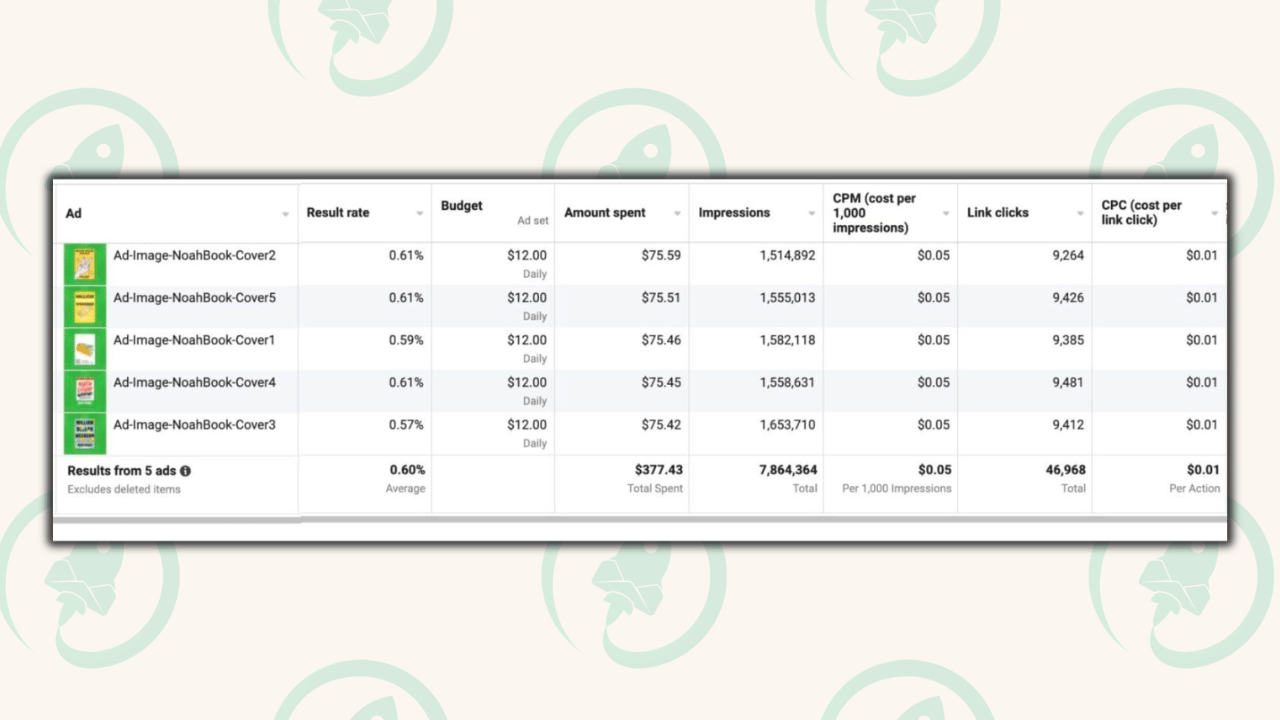Viewport: 1280px width, 720px height.
Task: Click the Ad-Image-NoahBook-Cover4 thumbnail
Action: coord(85,392)
